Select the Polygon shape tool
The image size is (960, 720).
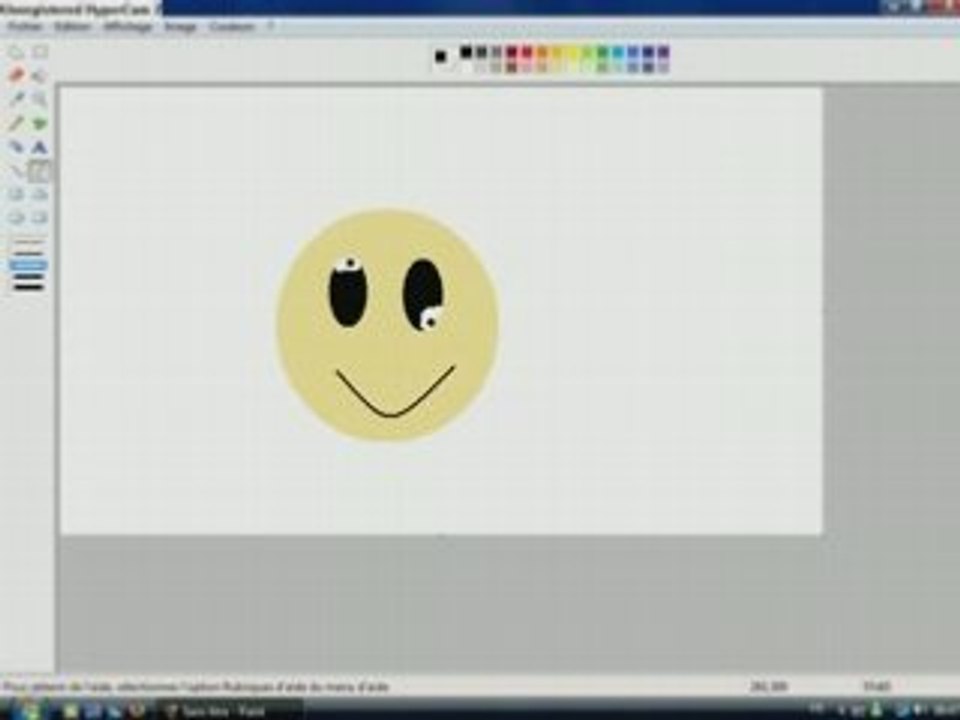point(40,195)
